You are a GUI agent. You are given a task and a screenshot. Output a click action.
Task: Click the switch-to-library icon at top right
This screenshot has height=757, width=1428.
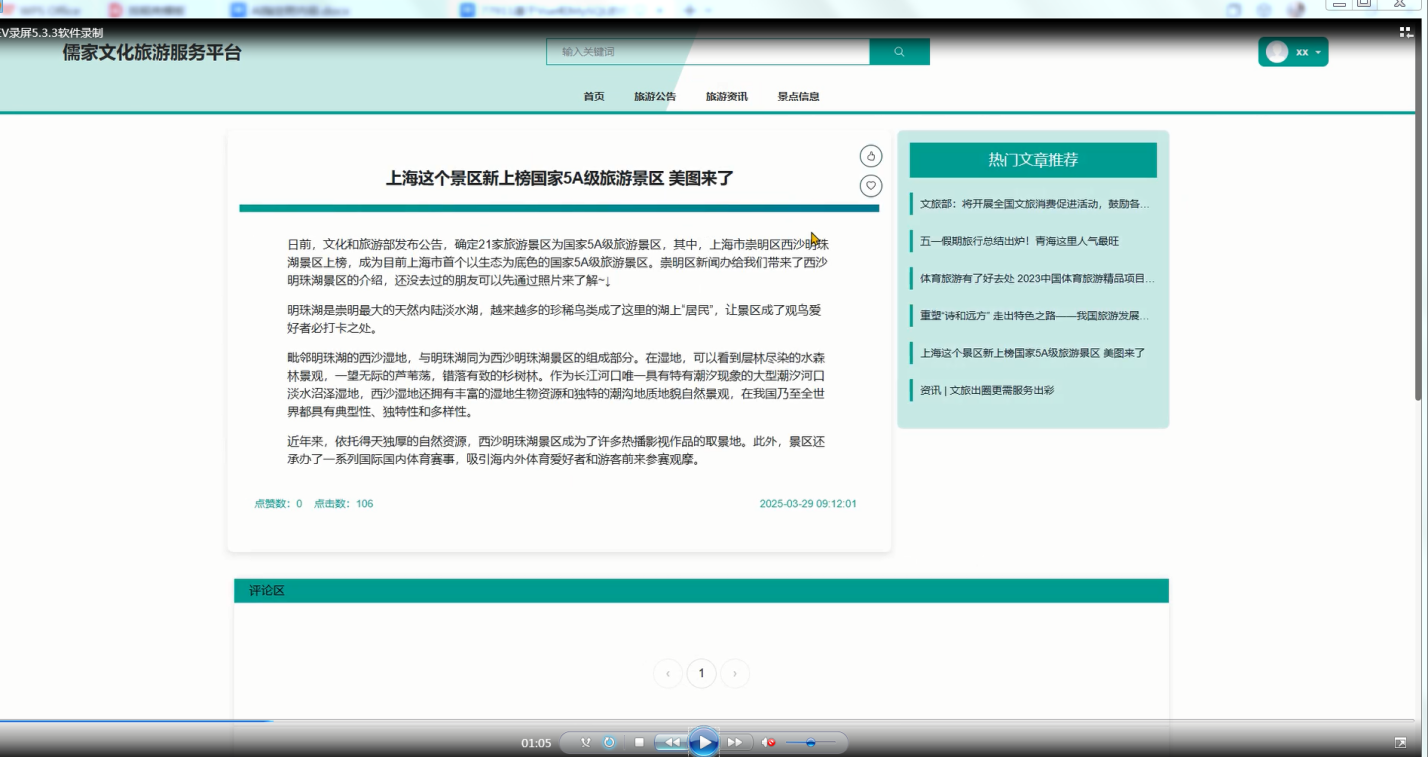[1406, 32]
